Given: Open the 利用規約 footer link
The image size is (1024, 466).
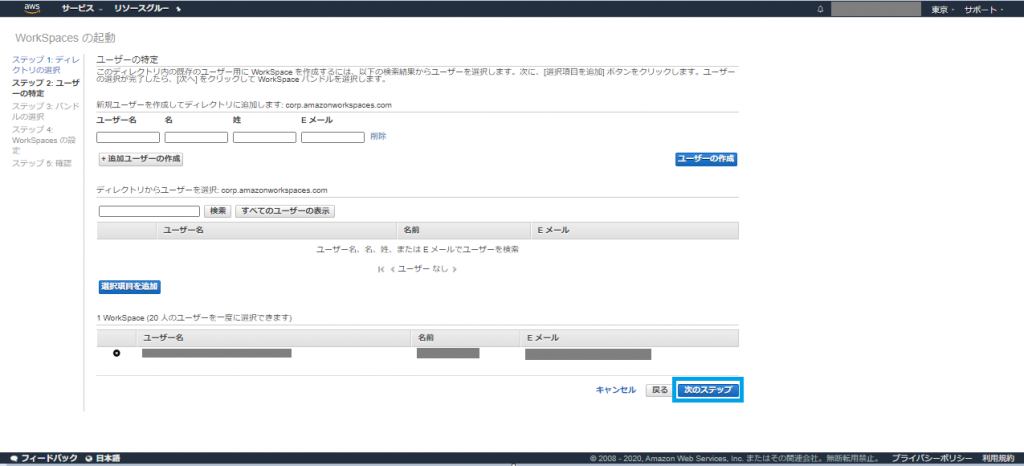Looking at the screenshot, I should click(x=999, y=458).
